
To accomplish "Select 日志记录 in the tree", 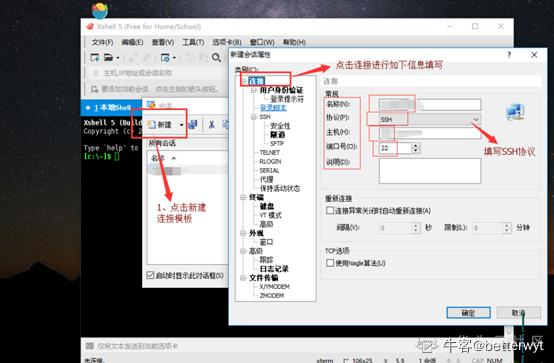I will (274, 269).
